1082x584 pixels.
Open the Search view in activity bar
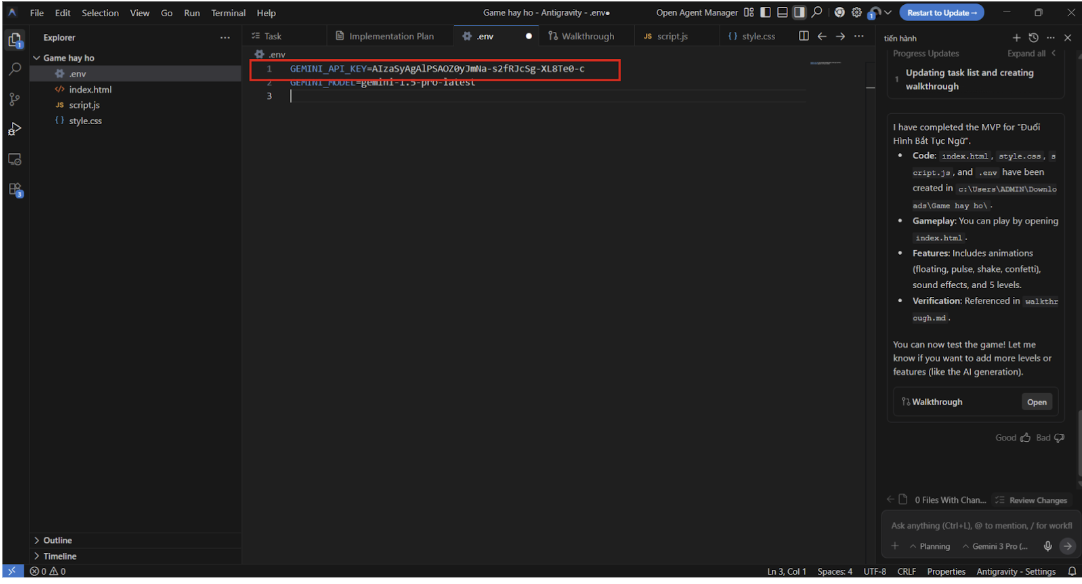click(x=15, y=70)
